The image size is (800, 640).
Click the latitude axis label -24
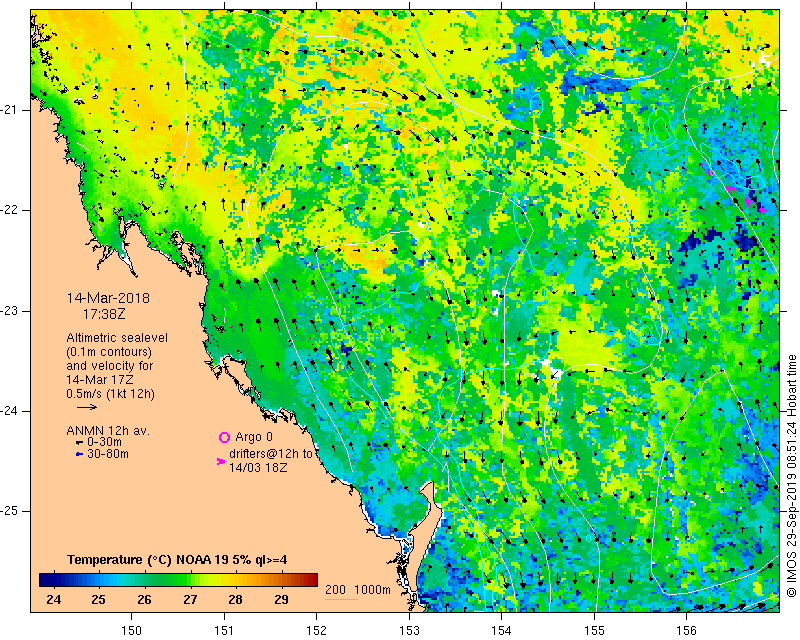(9, 411)
